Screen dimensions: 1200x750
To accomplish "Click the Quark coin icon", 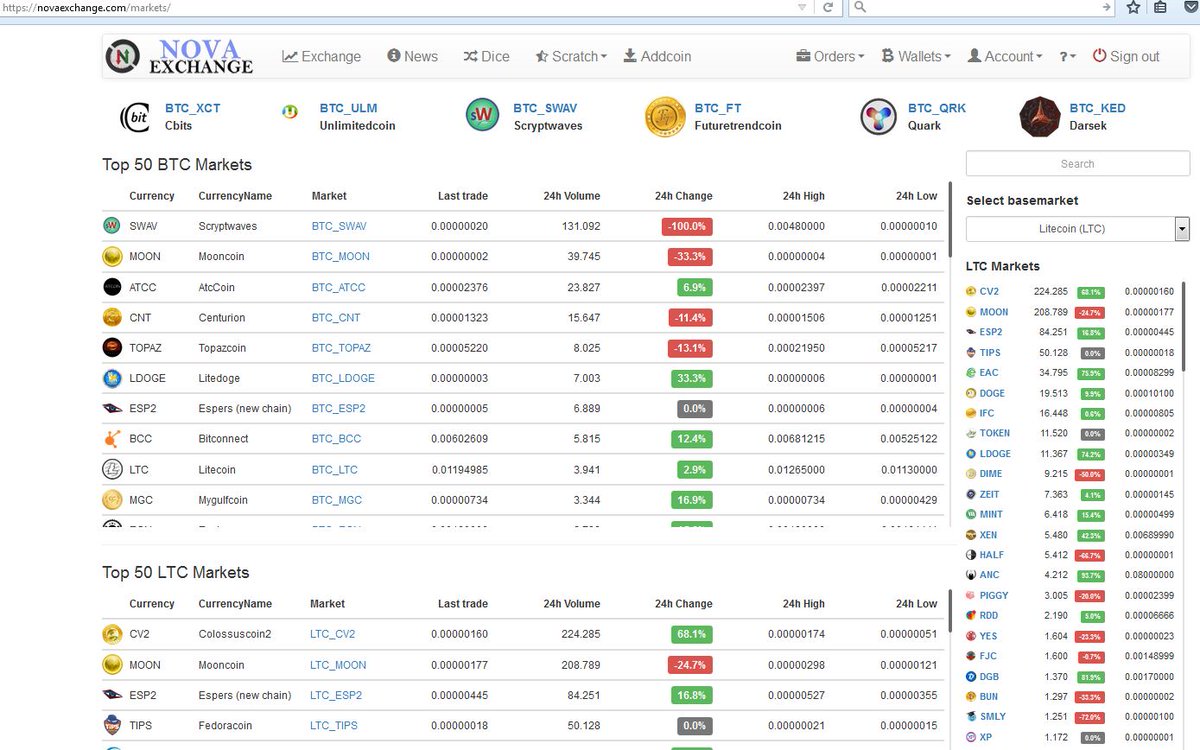I will click(878, 117).
